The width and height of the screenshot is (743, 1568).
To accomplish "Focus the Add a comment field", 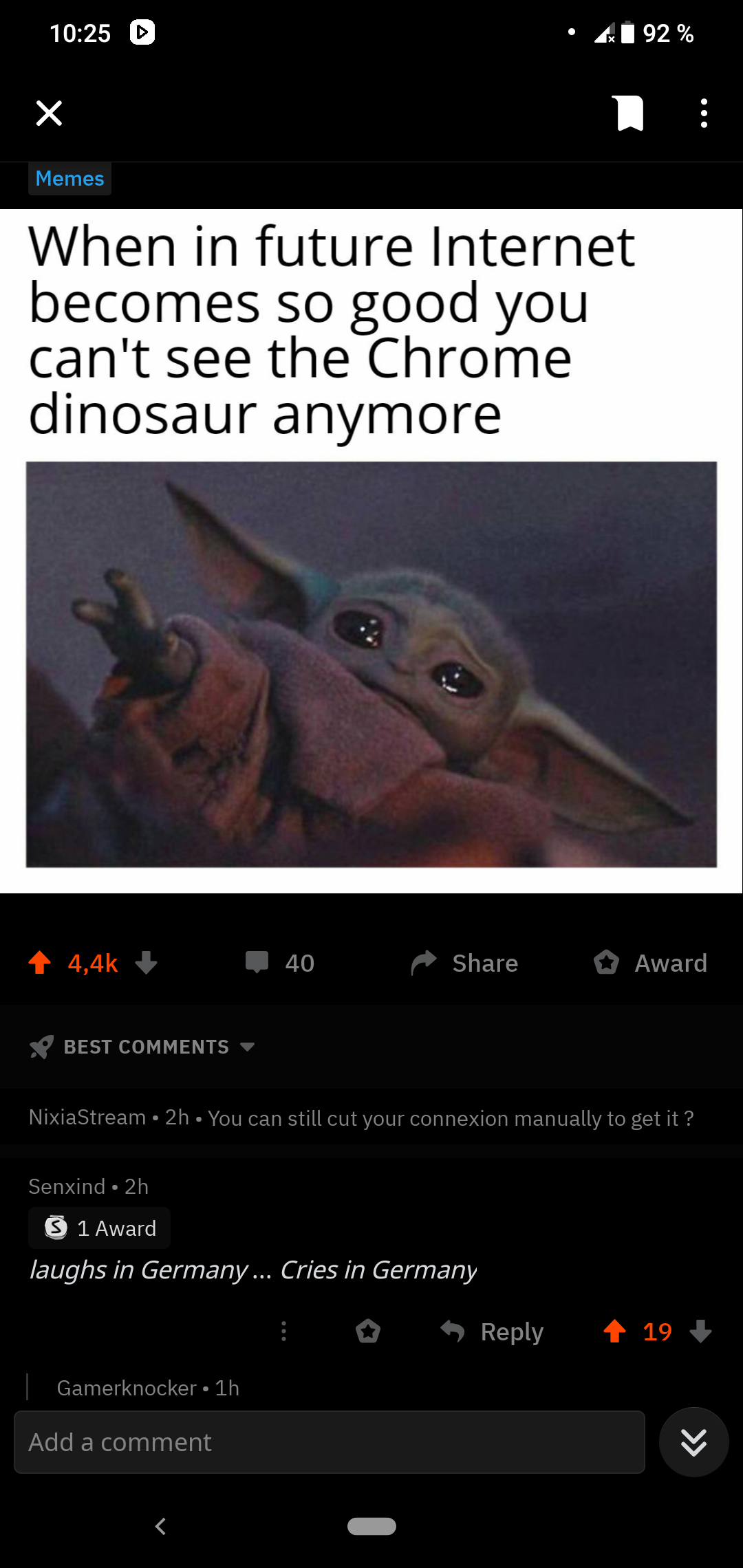I will pos(330,1442).
